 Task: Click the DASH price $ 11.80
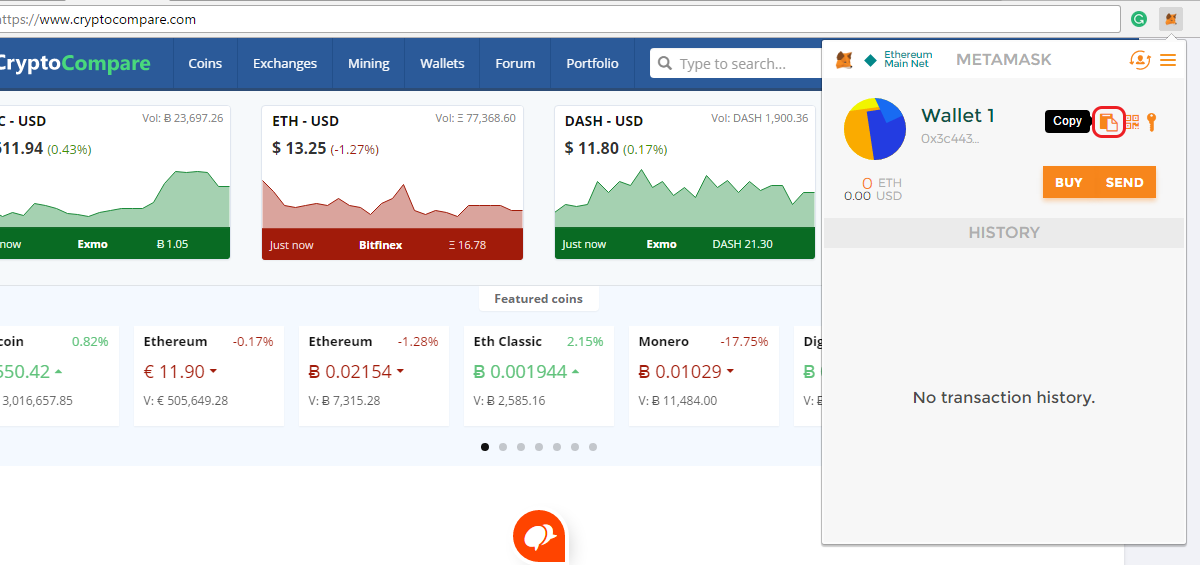[591, 148]
